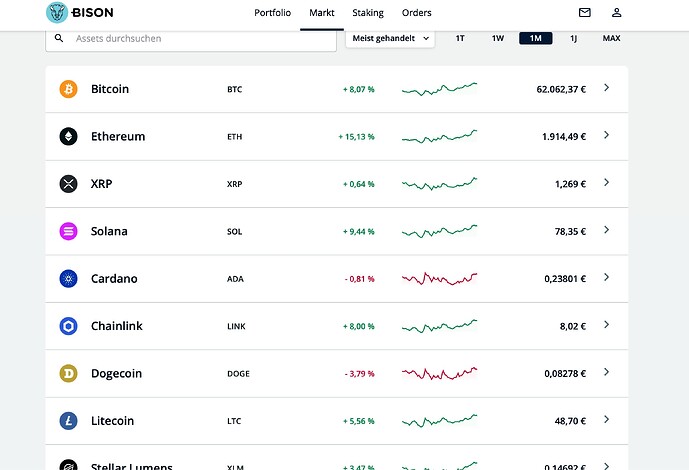Viewport: 689px width, 470px height.
Task: Focus the Assets durchsuchen search field
Action: [x=191, y=39]
